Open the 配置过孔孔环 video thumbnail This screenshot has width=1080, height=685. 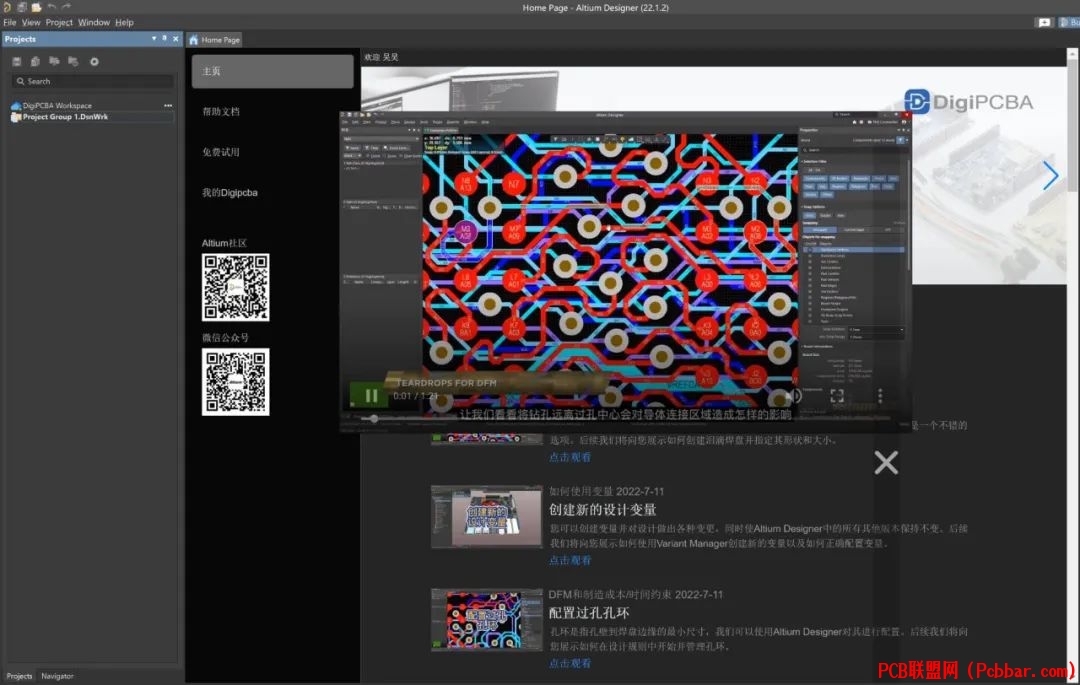coord(487,620)
